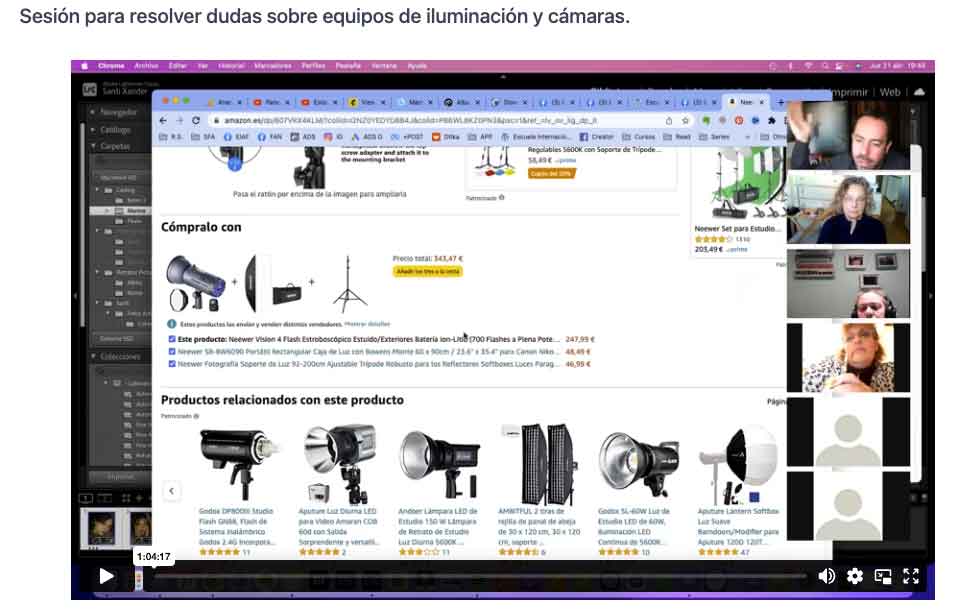This screenshot has height=609, width=957.
Task: Click the lock icon before amazon.es
Action: pos(216,120)
